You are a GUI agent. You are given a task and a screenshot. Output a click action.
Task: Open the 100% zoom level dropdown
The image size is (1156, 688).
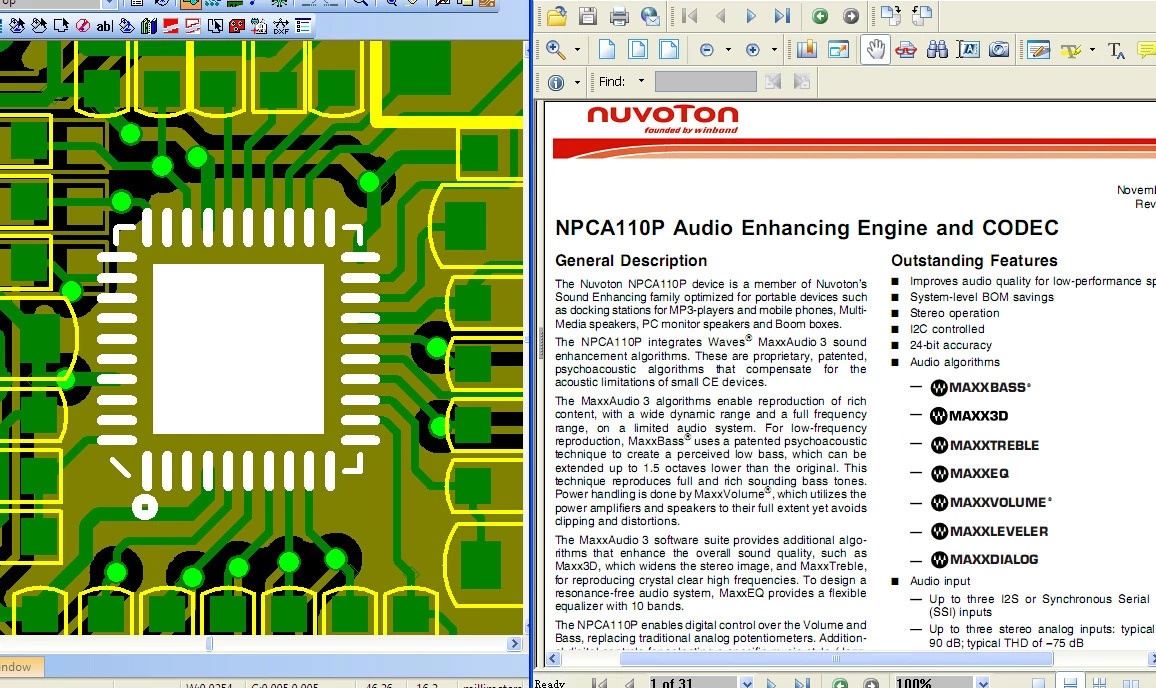(x=982, y=683)
